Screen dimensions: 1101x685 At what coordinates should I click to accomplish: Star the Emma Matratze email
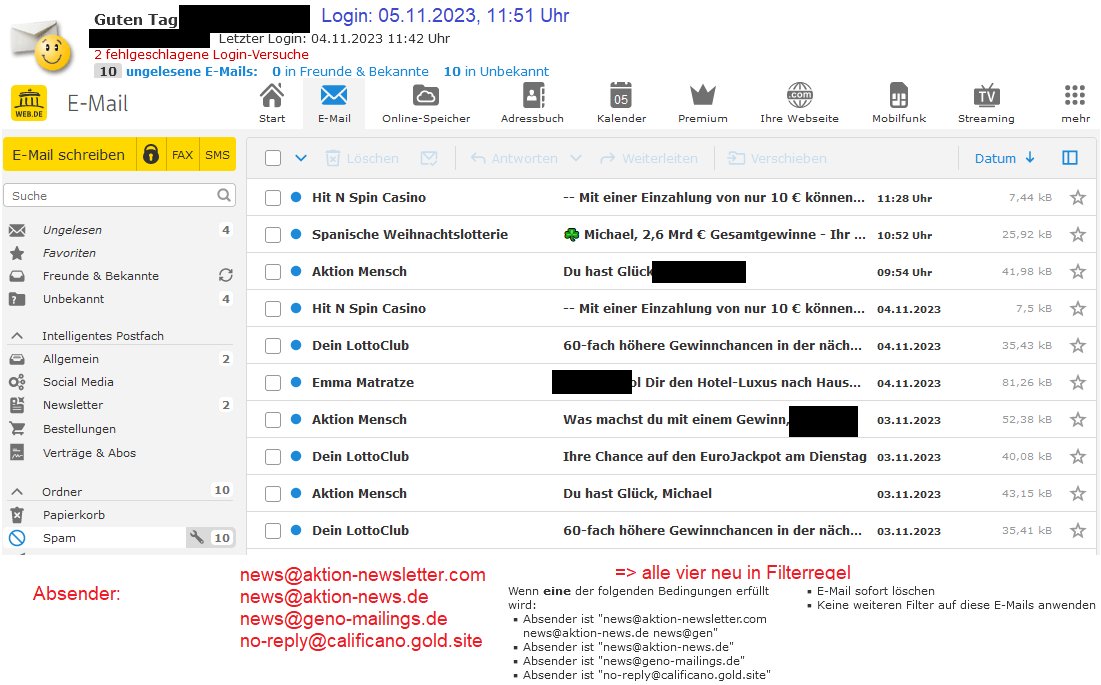pyautogui.click(x=1077, y=383)
